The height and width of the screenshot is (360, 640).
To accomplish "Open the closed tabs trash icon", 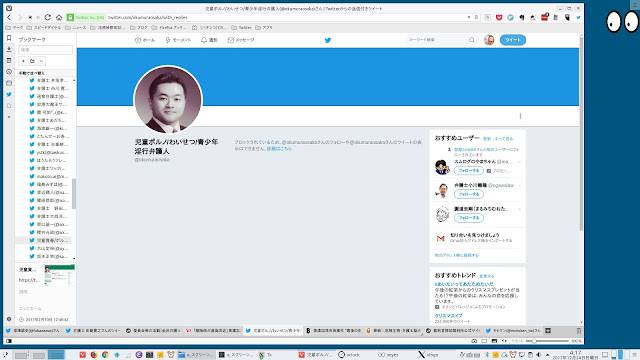I will pos(578,331).
